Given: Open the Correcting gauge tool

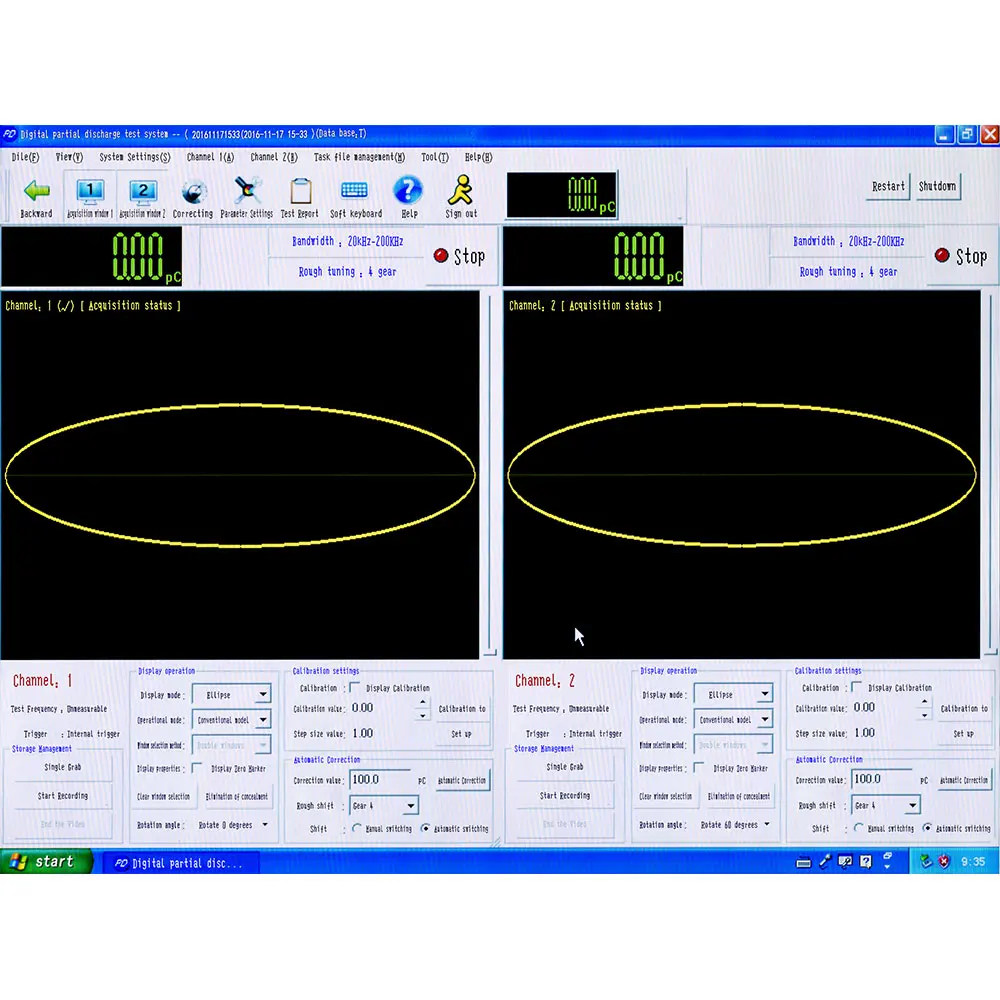Looking at the screenshot, I should point(193,192).
